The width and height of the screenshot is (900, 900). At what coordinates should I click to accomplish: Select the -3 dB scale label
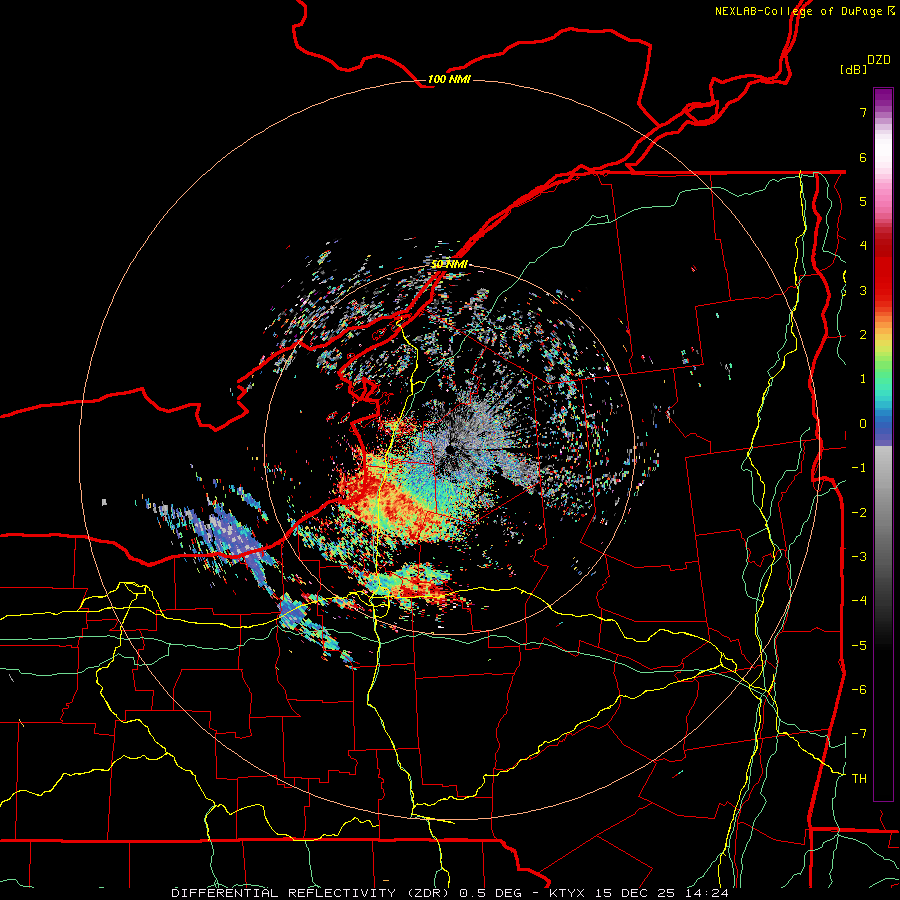pos(859,556)
